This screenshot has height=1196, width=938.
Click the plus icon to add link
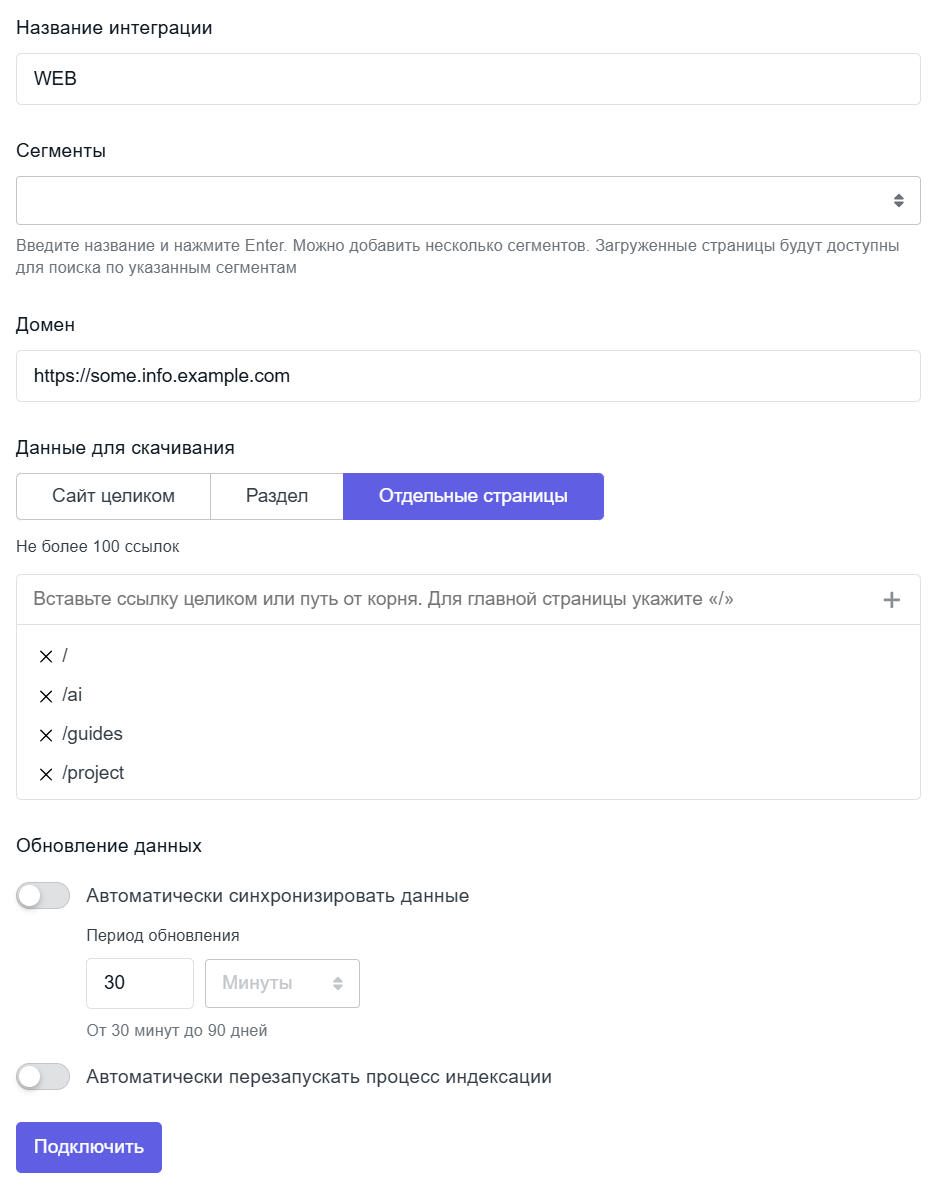[x=892, y=600]
